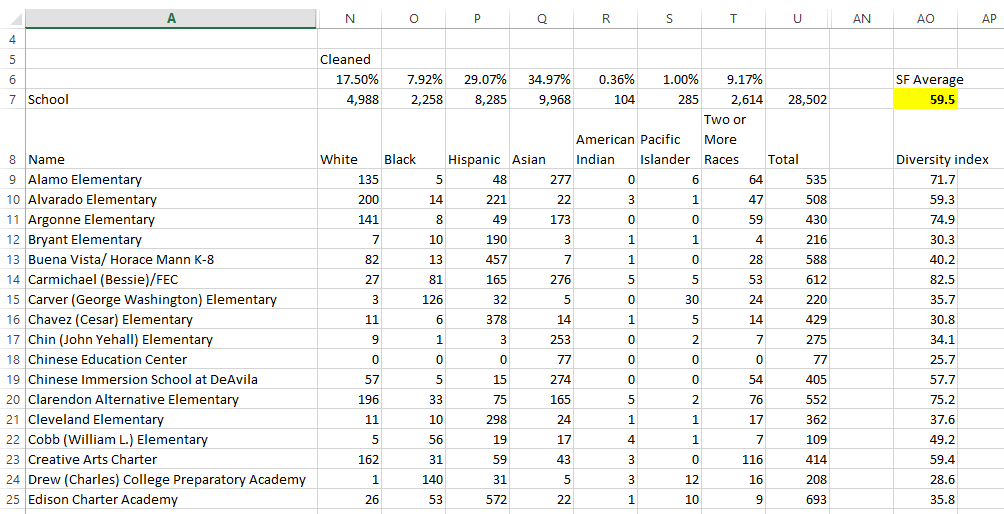1004x514 pixels.
Task: Select column A header
Action: point(171,19)
